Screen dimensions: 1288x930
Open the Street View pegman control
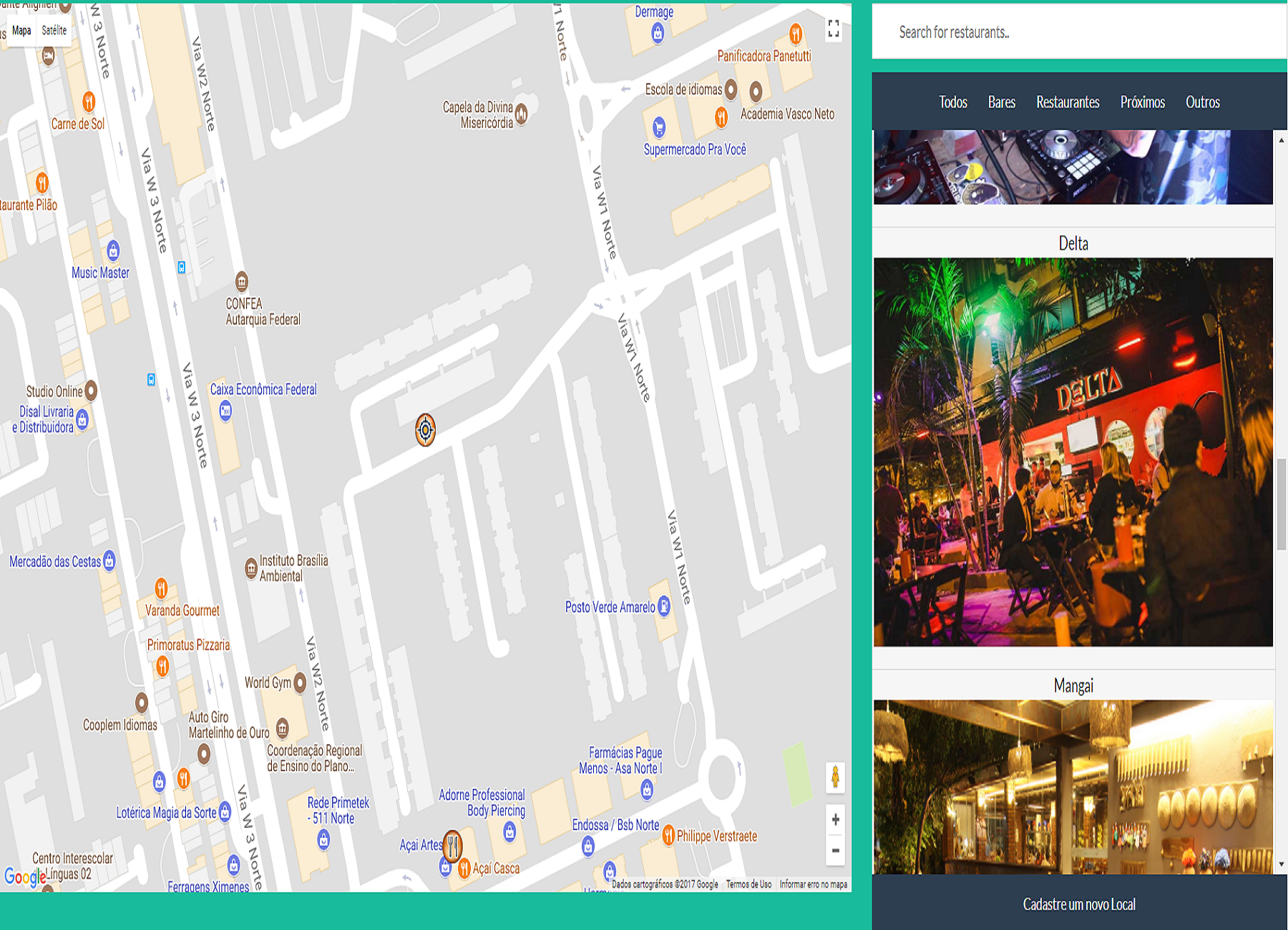point(835,777)
